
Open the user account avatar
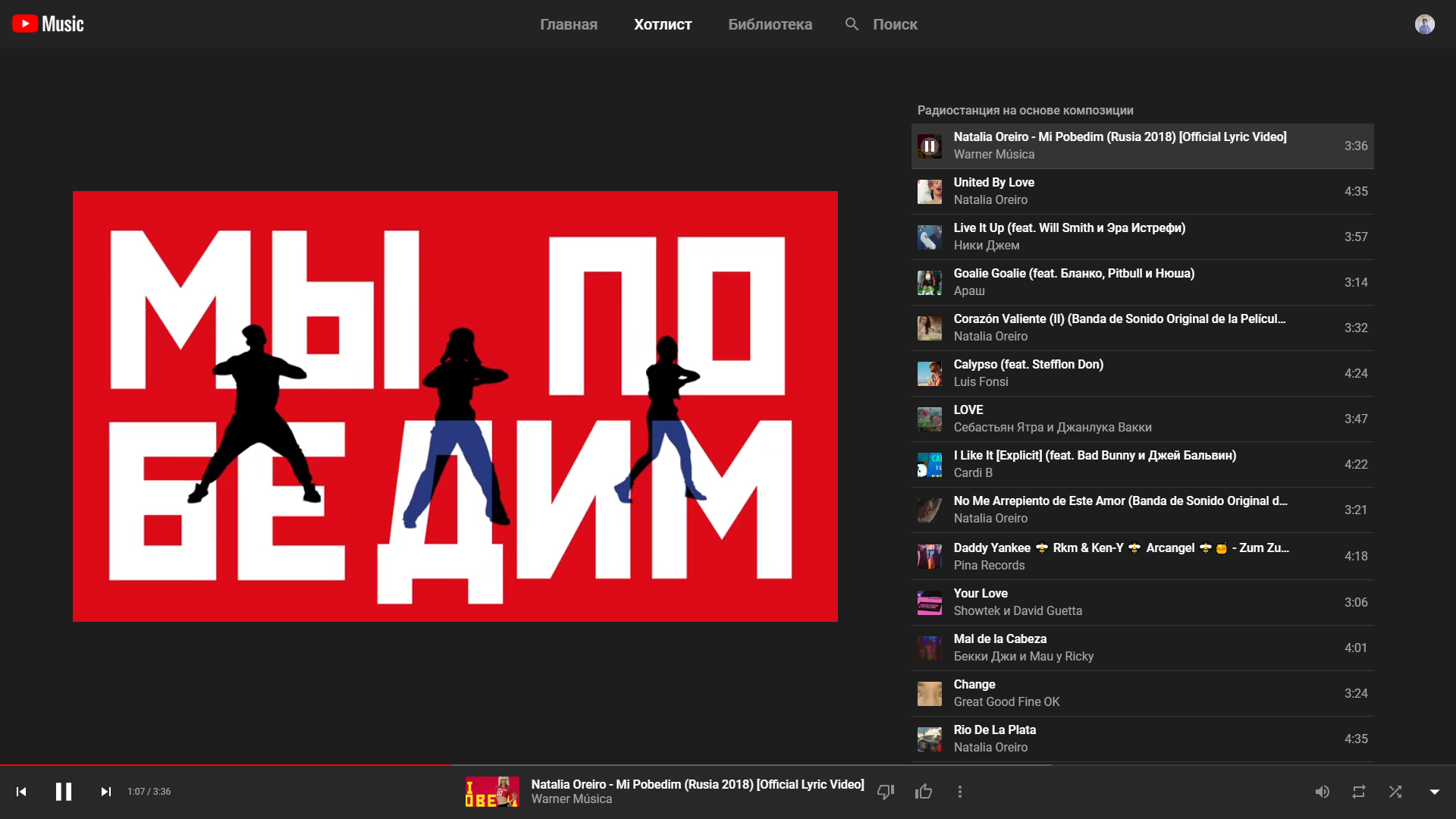click(x=1425, y=24)
